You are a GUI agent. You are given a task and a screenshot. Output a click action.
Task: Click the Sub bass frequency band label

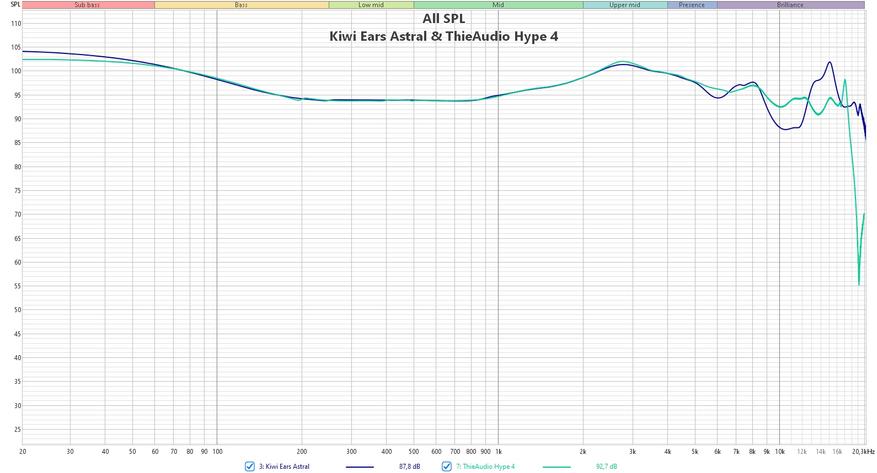87,5
